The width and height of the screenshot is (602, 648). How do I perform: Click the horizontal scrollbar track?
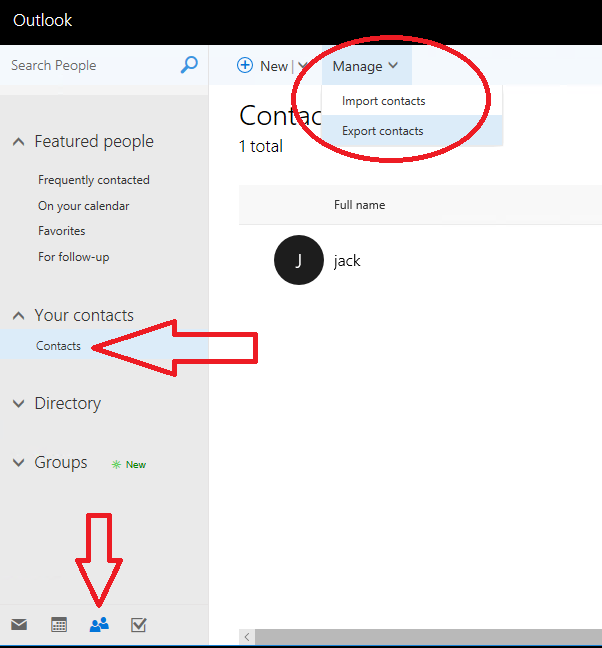pos(428,637)
